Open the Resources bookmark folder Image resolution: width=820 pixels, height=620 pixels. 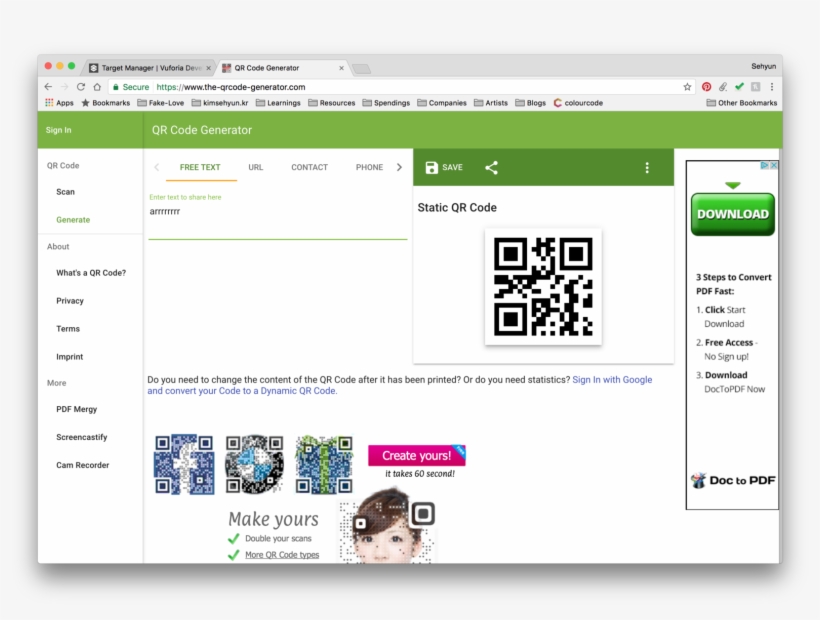click(332, 103)
